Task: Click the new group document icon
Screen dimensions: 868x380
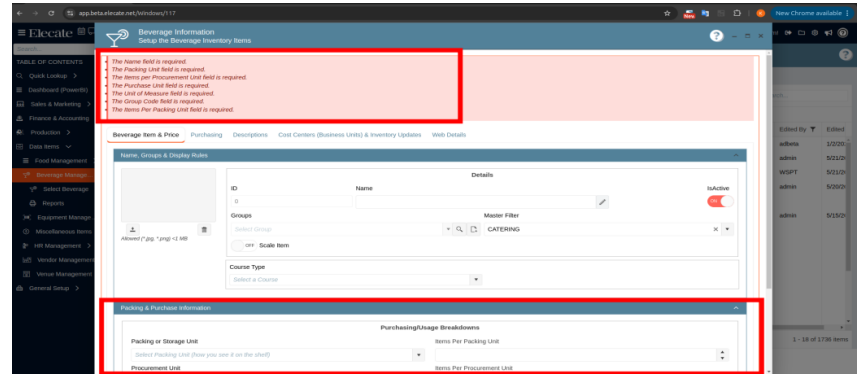Action: (x=473, y=229)
